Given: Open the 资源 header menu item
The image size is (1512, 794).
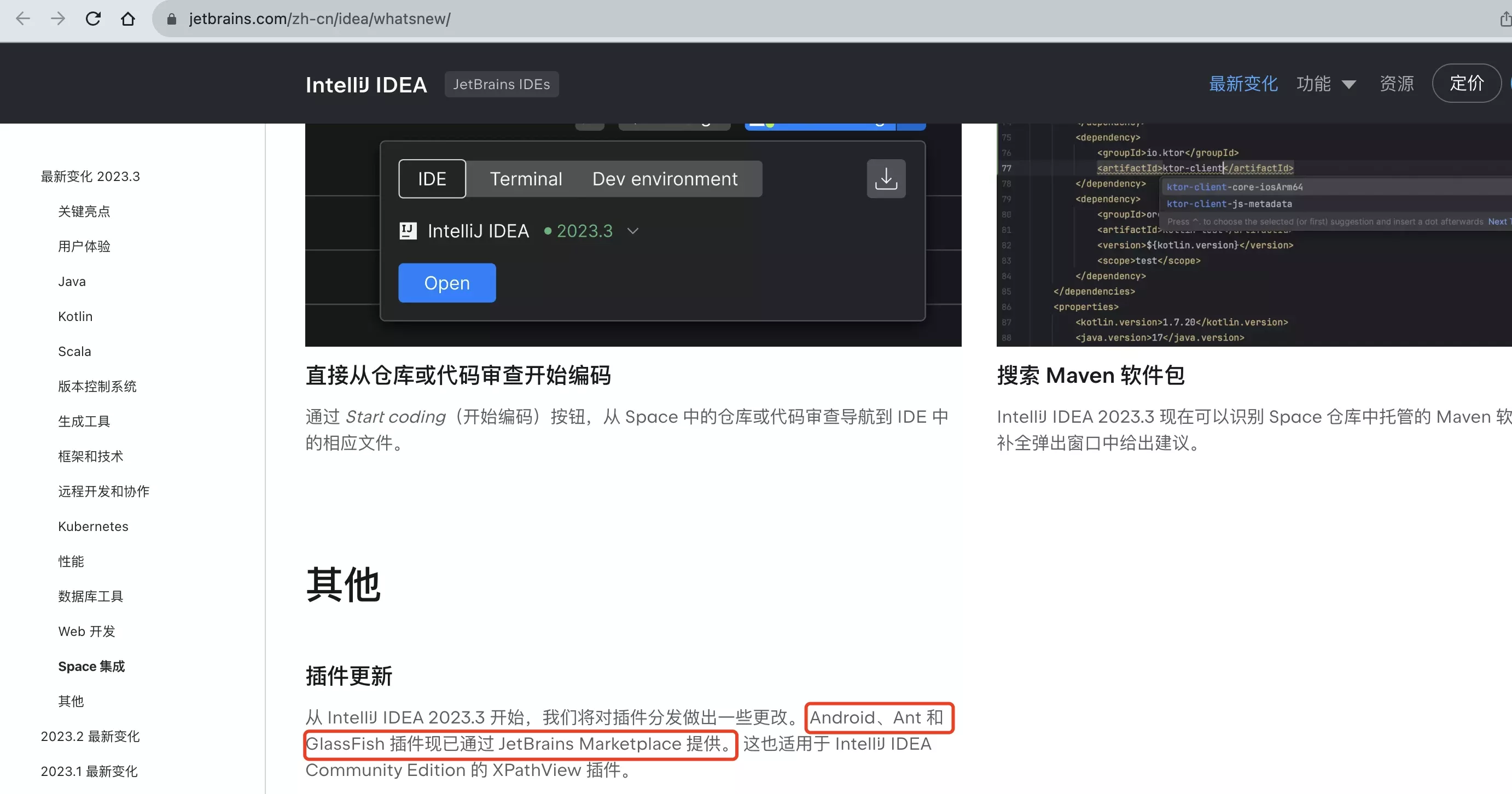Looking at the screenshot, I should [1397, 83].
